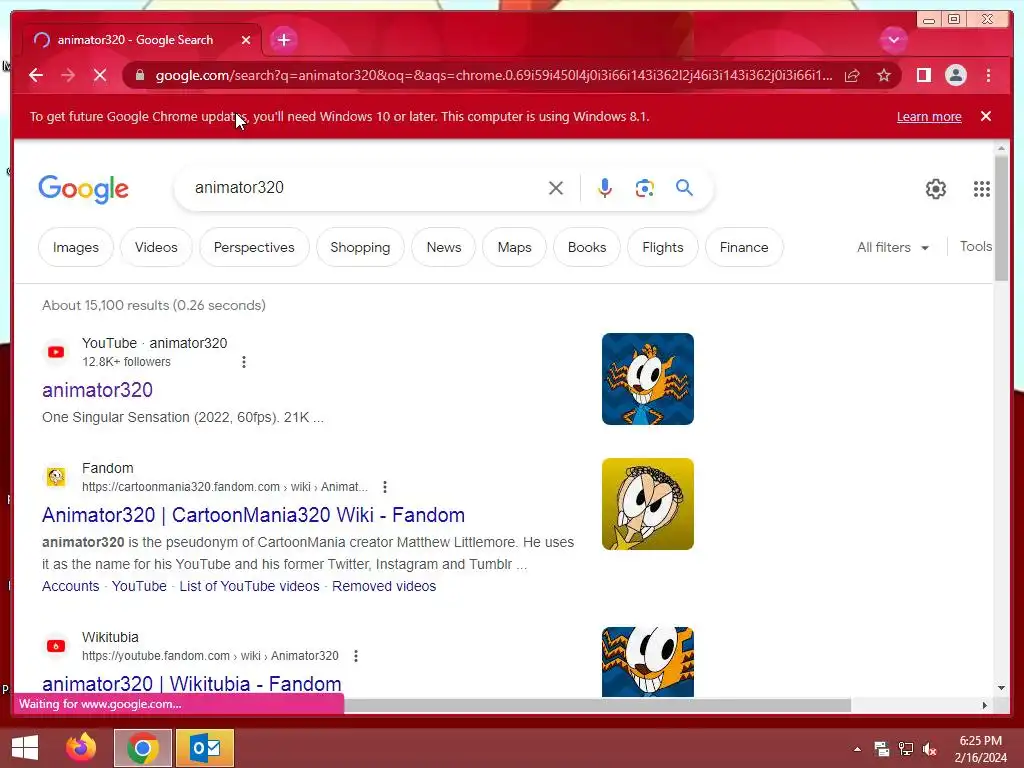Filter results by Images
This screenshot has width=1024, height=768.
coord(76,248)
